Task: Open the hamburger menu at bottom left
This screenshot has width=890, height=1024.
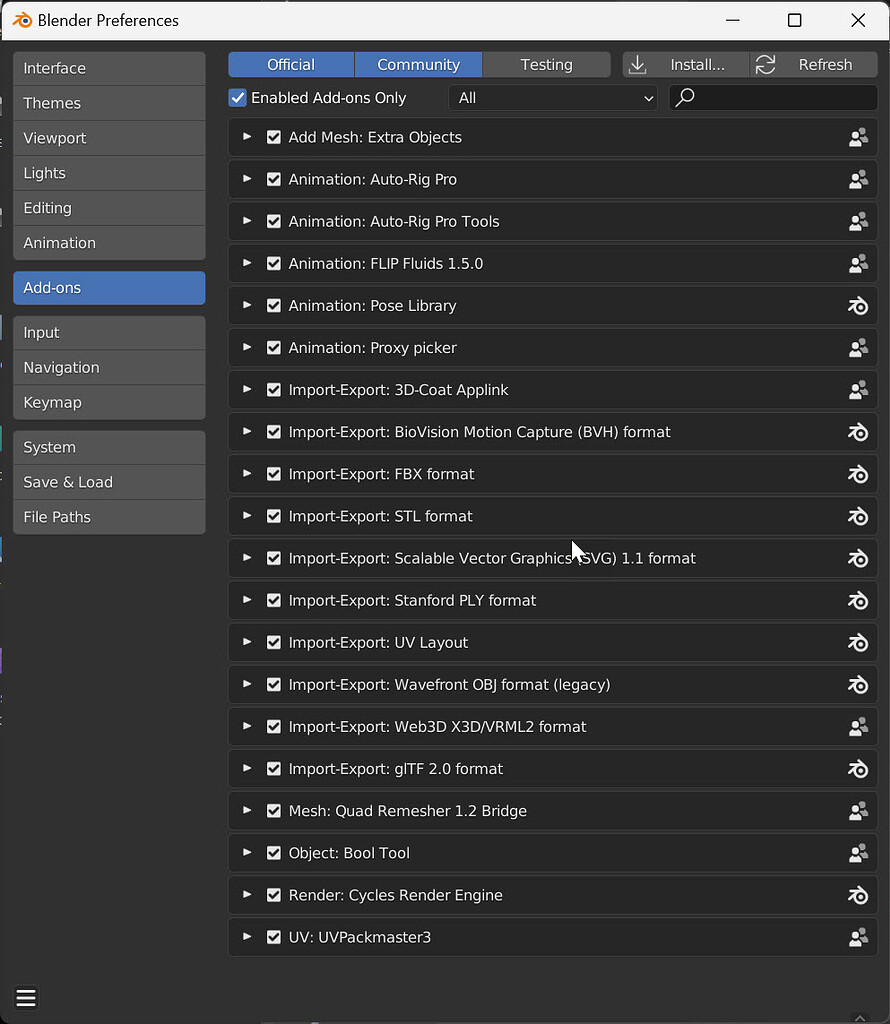Action: 25,998
